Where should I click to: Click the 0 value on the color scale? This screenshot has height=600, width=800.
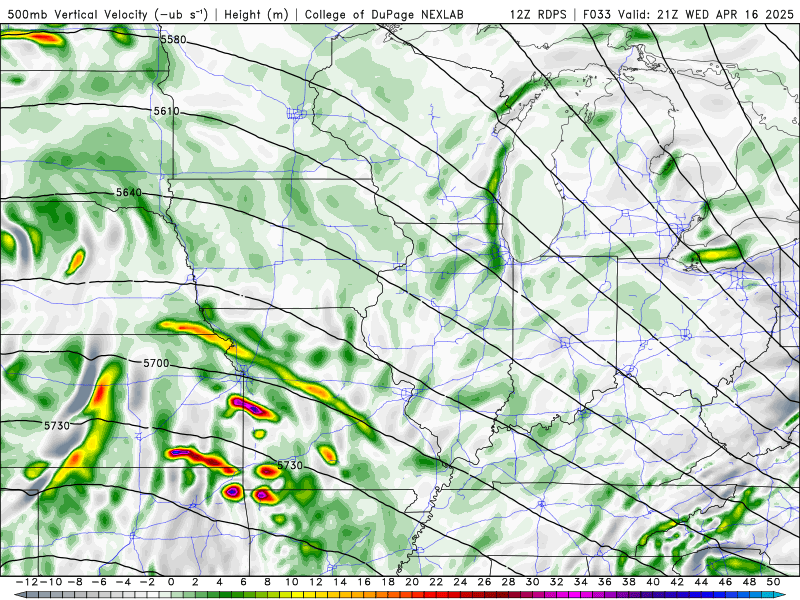(x=171, y=582)
